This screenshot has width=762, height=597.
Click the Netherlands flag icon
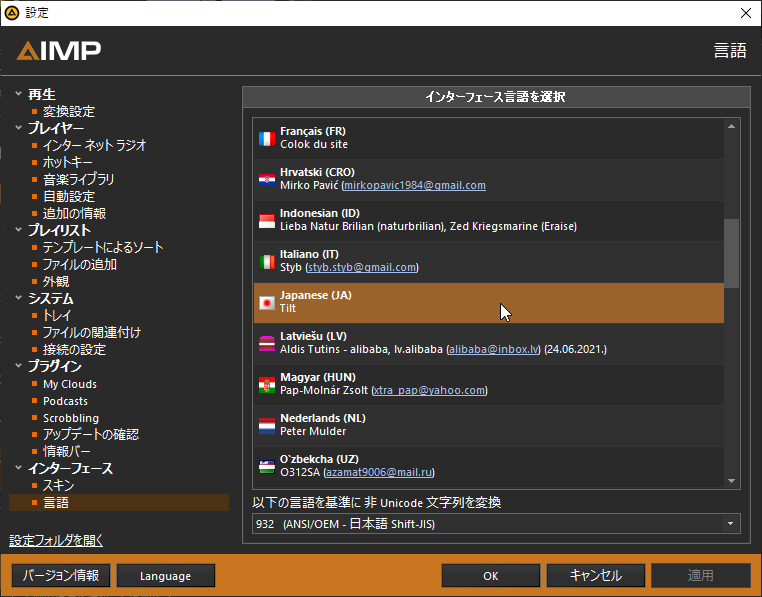pos(267,426)
